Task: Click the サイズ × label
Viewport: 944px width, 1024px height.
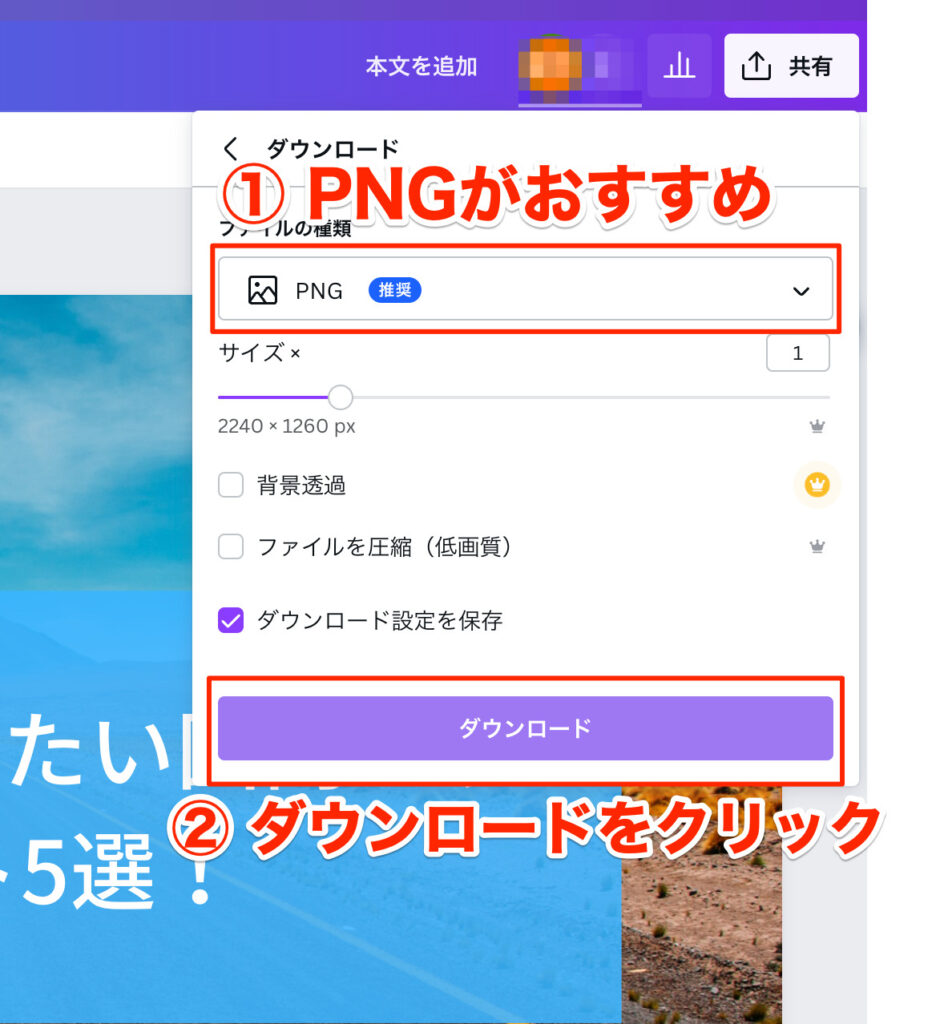Action: (x=259, y=353)
